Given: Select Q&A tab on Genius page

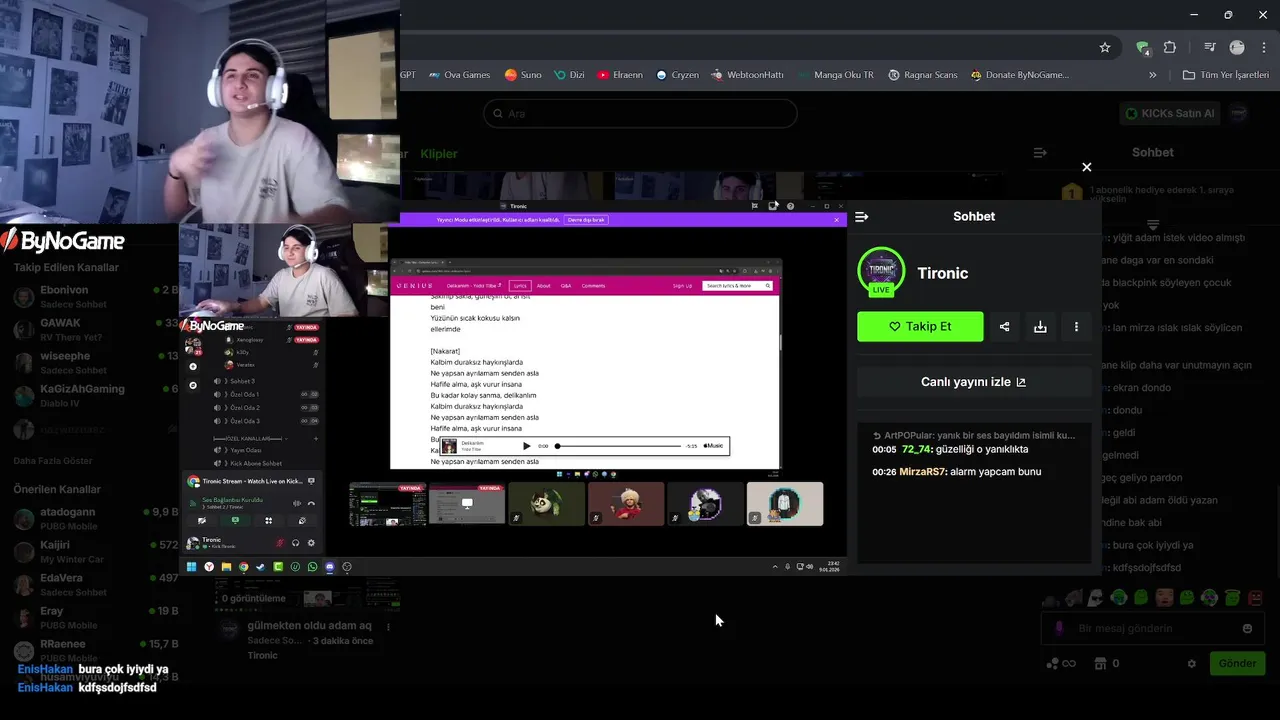Looking at the screenshot, I should [566, 286].
